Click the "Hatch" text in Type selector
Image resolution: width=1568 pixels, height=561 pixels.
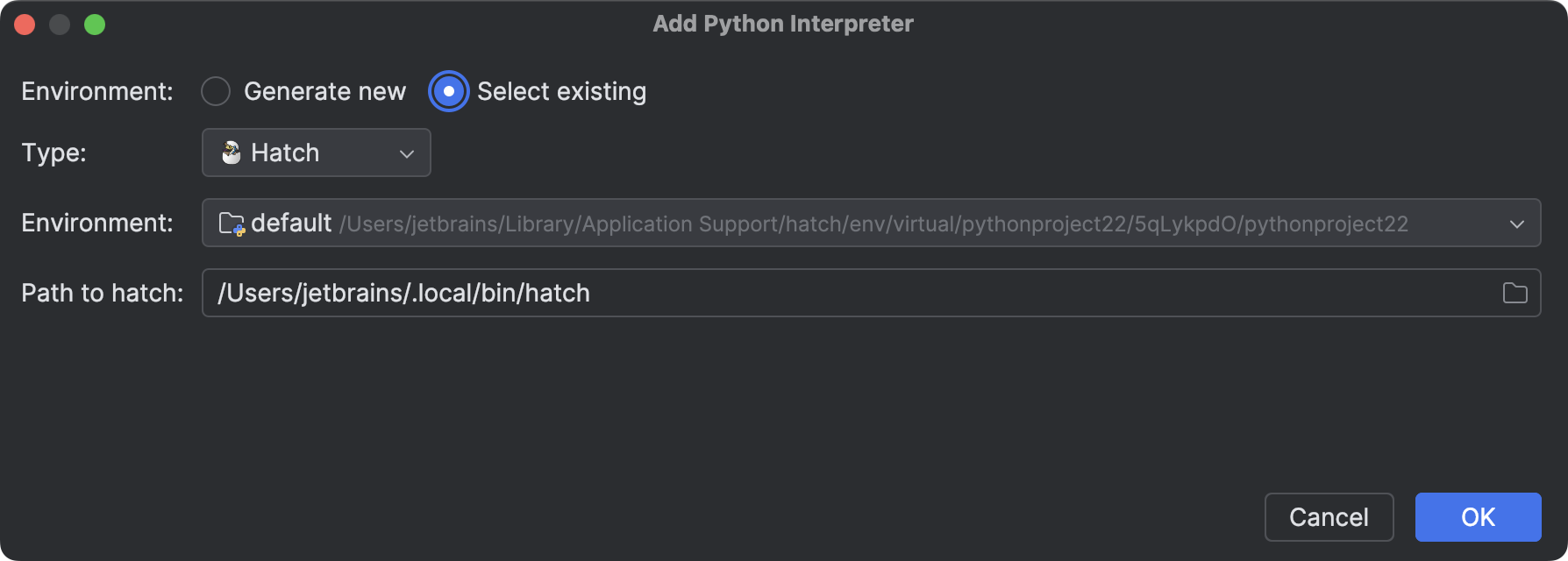pyautogui.click(x=285, y=153)
